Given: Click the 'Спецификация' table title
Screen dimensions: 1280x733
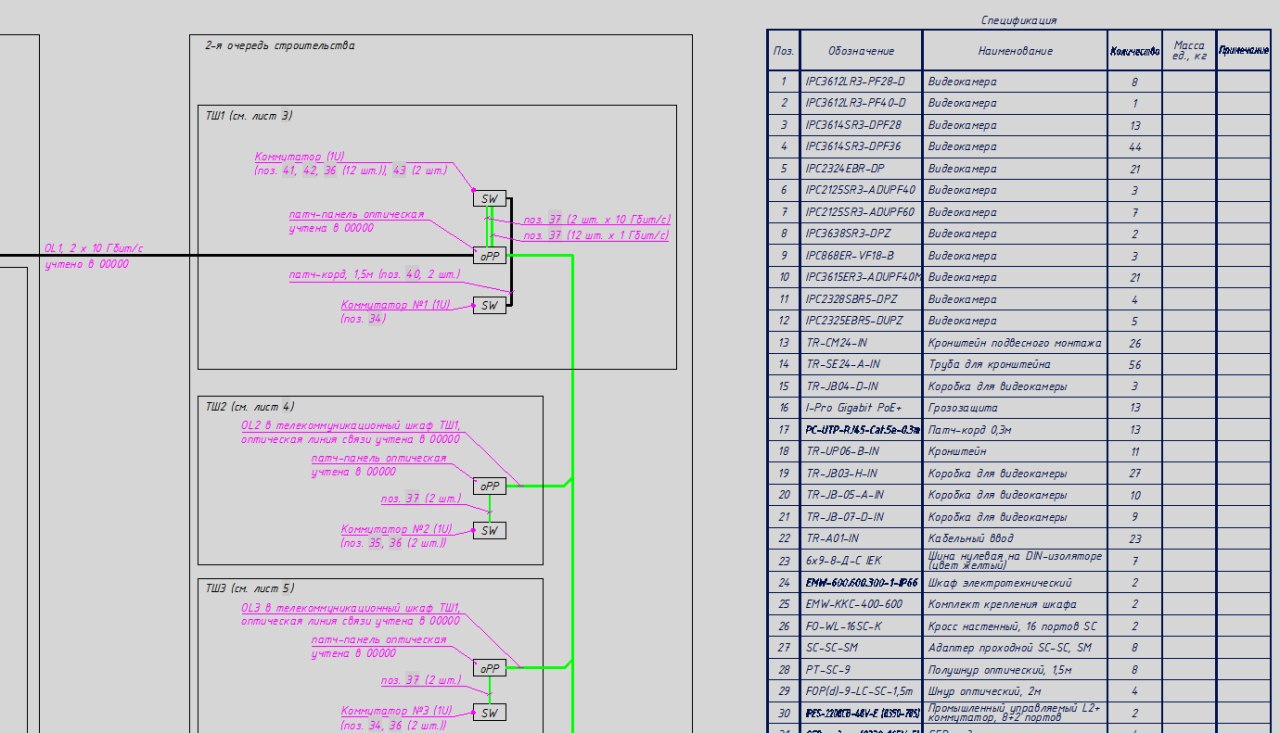Looking at the screenshot, I should [1019, 20].
